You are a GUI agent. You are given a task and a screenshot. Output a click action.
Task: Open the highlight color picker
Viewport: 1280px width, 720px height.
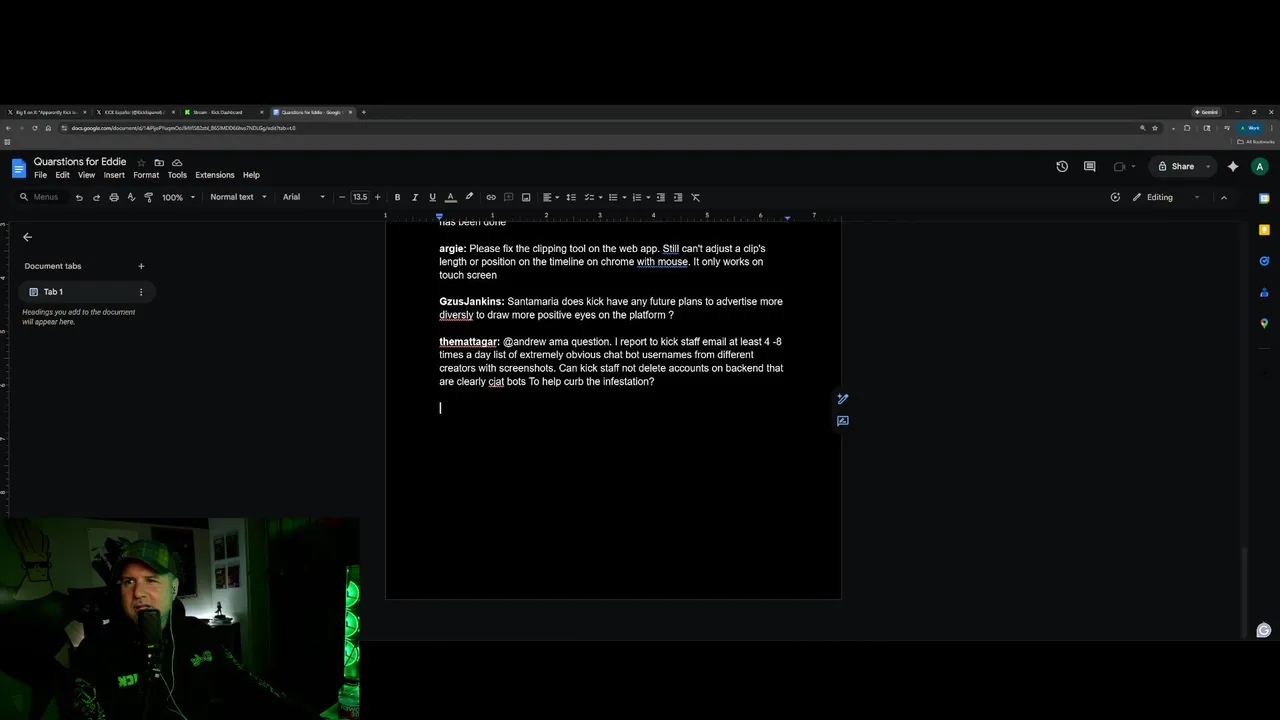pos(468,197)
